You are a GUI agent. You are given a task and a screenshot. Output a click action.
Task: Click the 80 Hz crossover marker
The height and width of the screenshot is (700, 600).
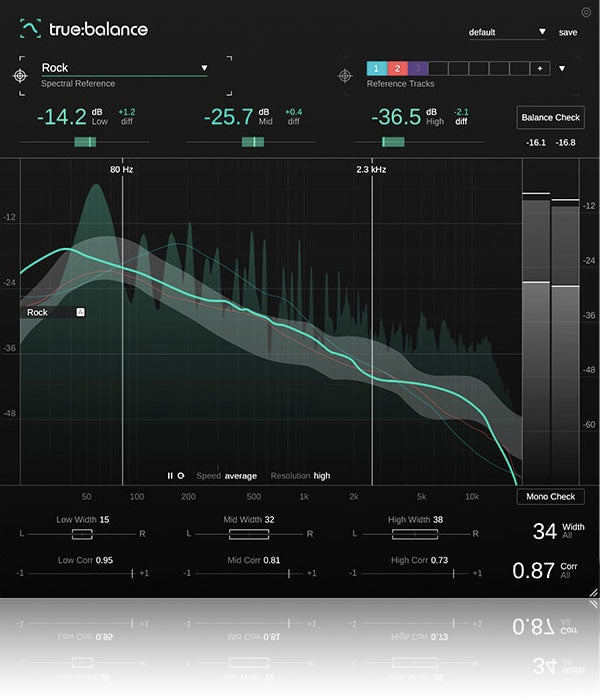121,170
